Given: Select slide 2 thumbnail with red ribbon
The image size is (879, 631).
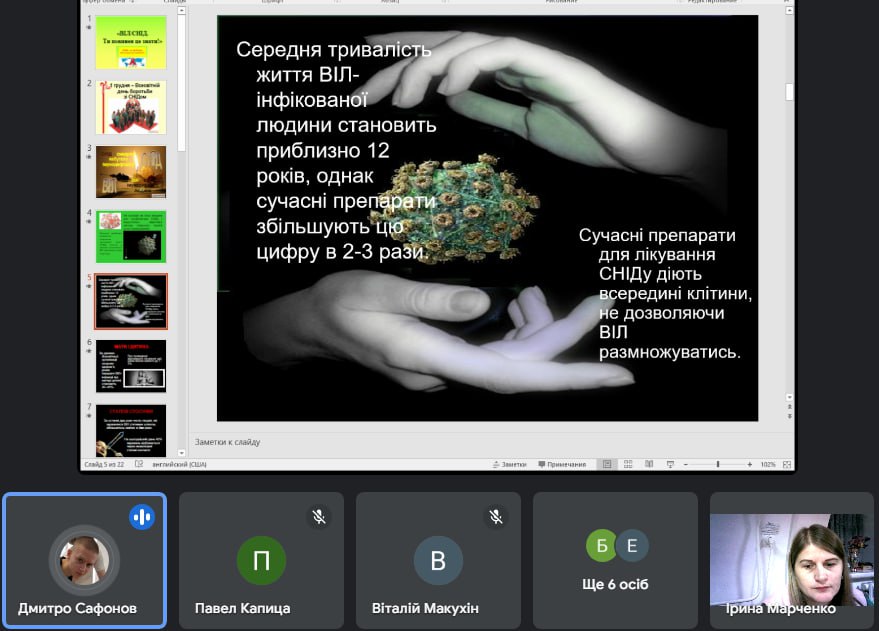Looking at the screenshot, I should (131, 107).
